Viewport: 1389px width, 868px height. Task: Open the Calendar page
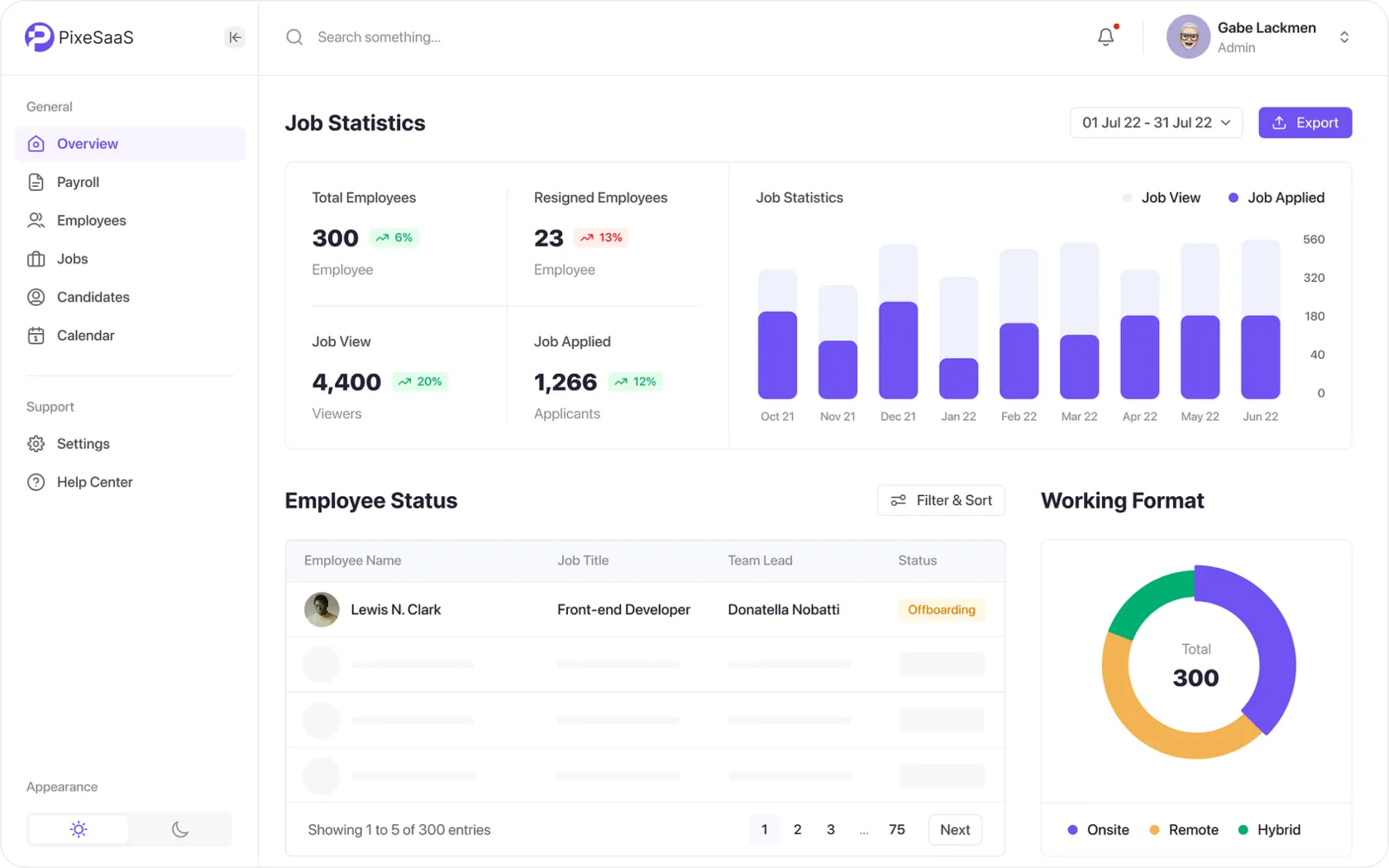tap(85, 336)
